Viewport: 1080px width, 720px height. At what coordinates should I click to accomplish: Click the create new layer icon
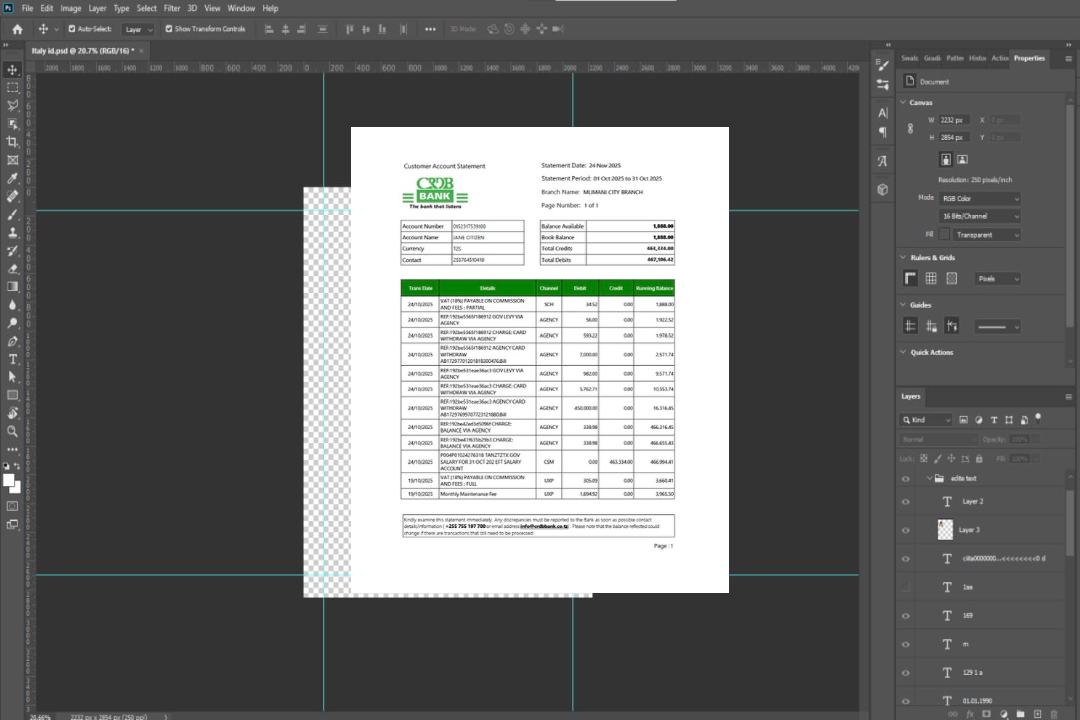coord(1037,714)
